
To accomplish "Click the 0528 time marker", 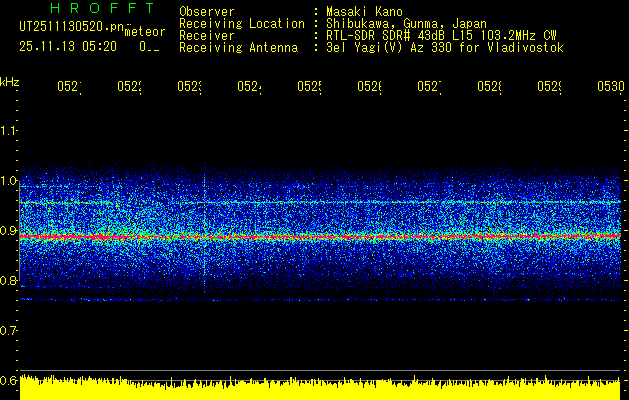I will tap(489, 86).
